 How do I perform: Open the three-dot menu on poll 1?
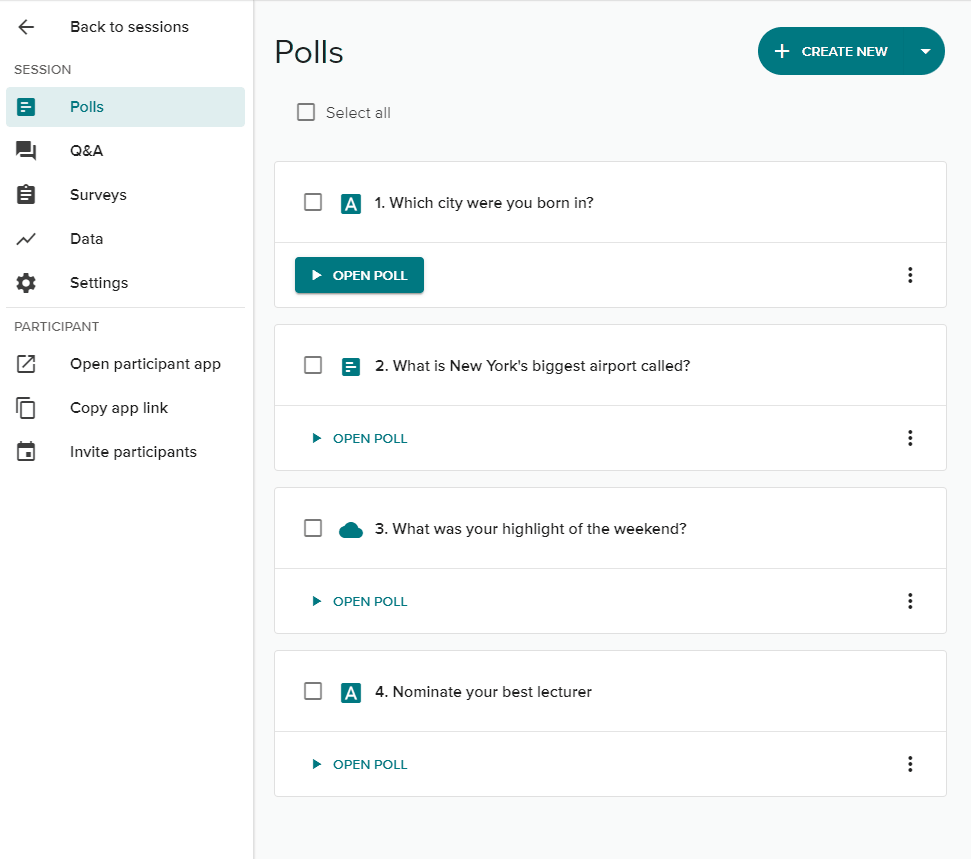tap(910, 275)
